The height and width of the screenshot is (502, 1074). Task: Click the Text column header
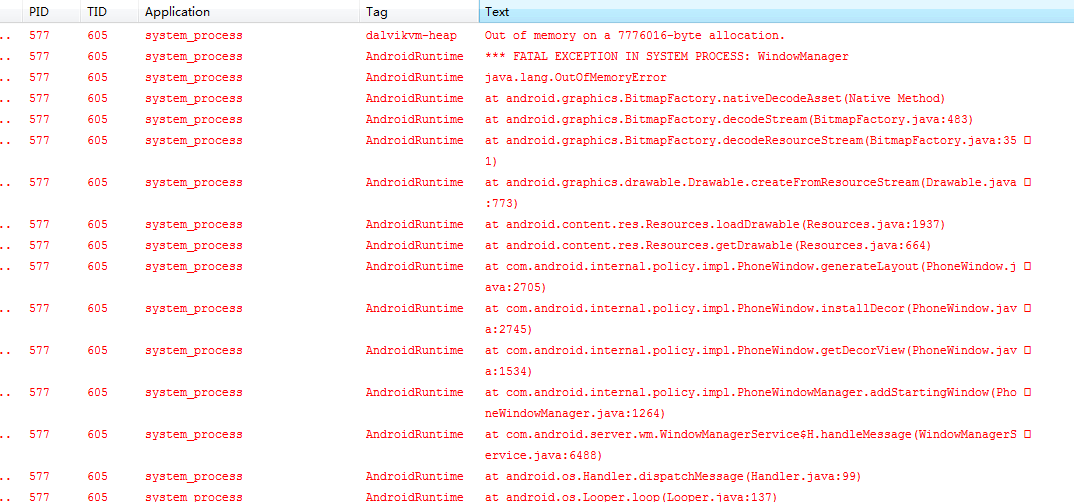click(777, 12)
